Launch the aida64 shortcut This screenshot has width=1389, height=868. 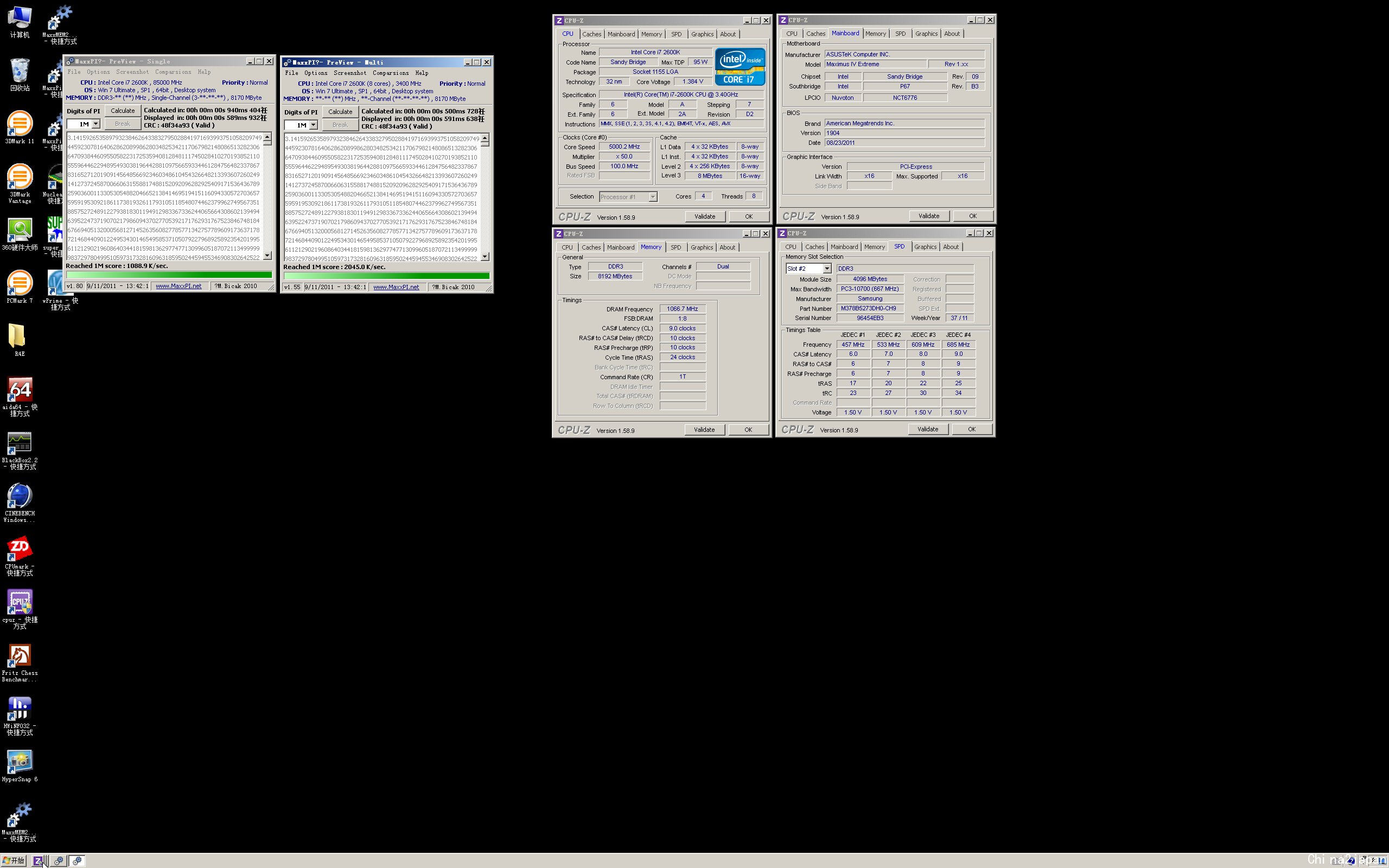pyautogui.click(x=20, y=397)
